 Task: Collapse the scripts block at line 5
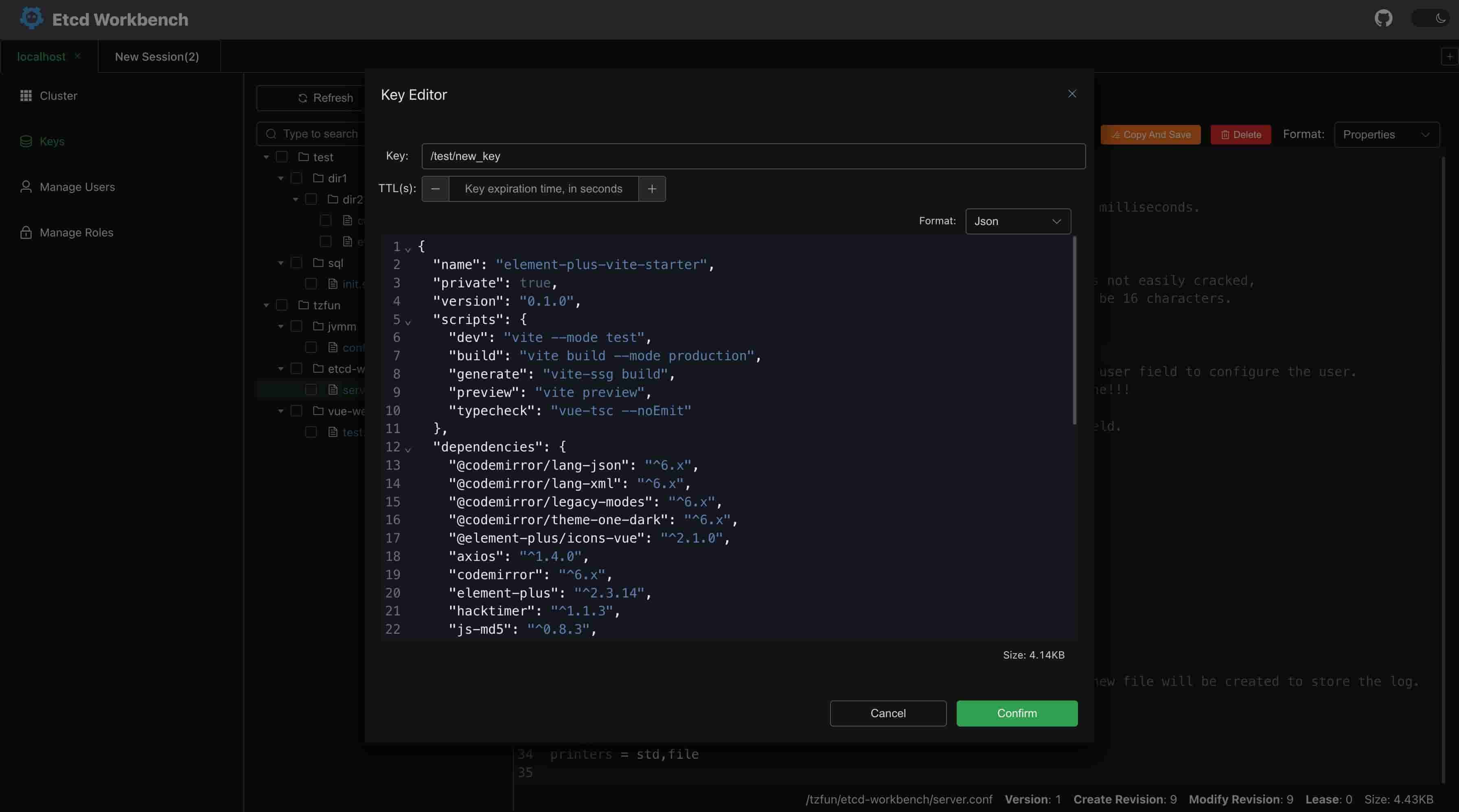408,322
